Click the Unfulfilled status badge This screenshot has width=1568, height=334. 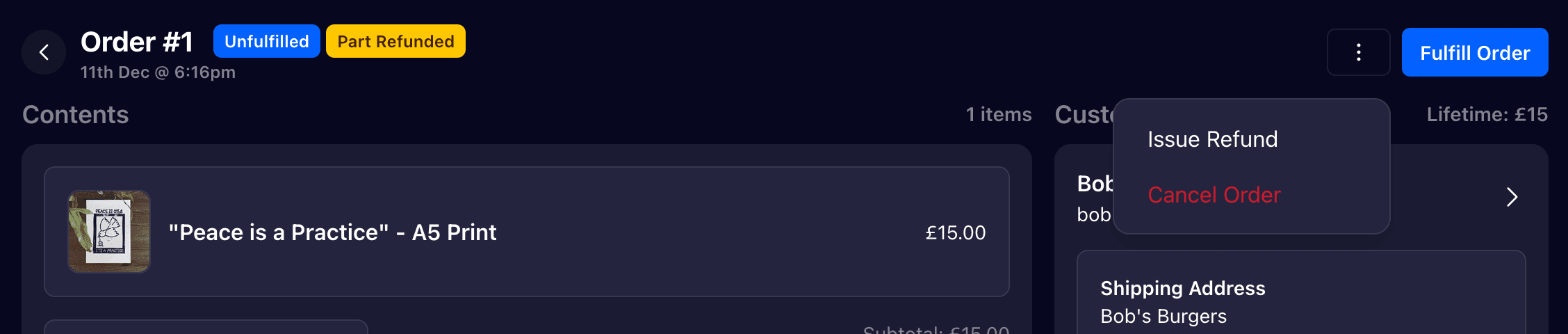click(266, 42)
